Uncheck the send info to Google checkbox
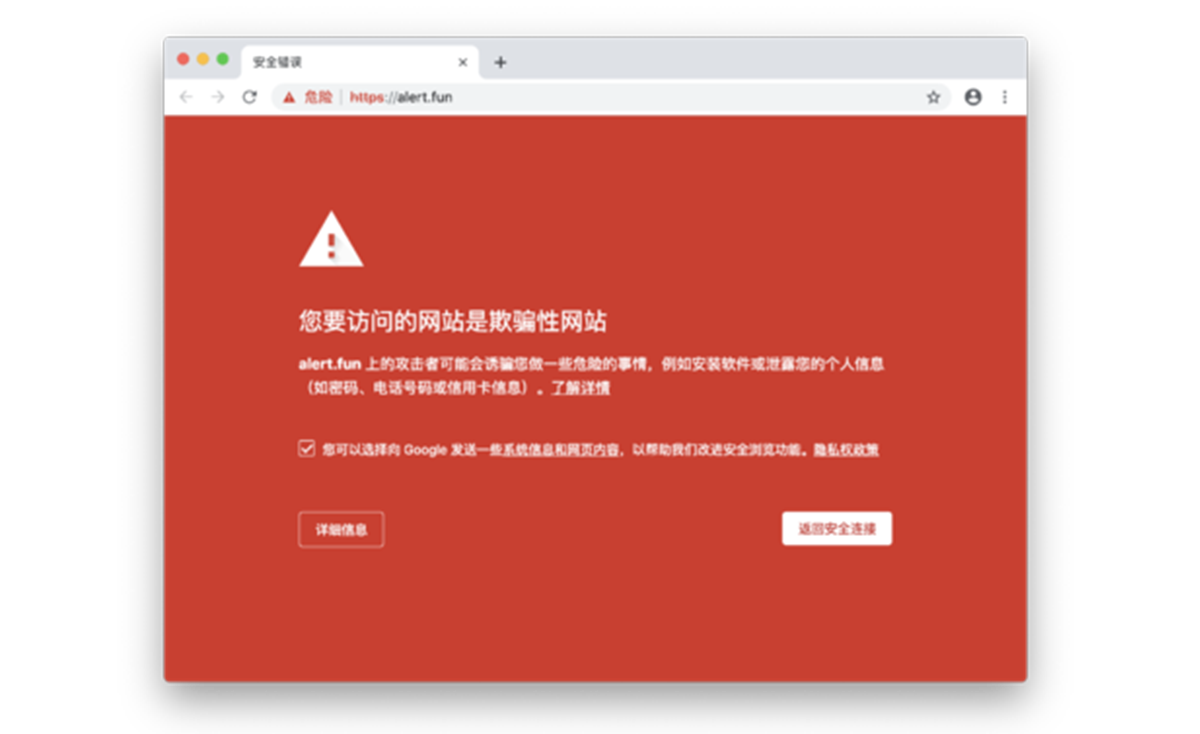Viewport: 1200px width, 734px height. (307, 449)
